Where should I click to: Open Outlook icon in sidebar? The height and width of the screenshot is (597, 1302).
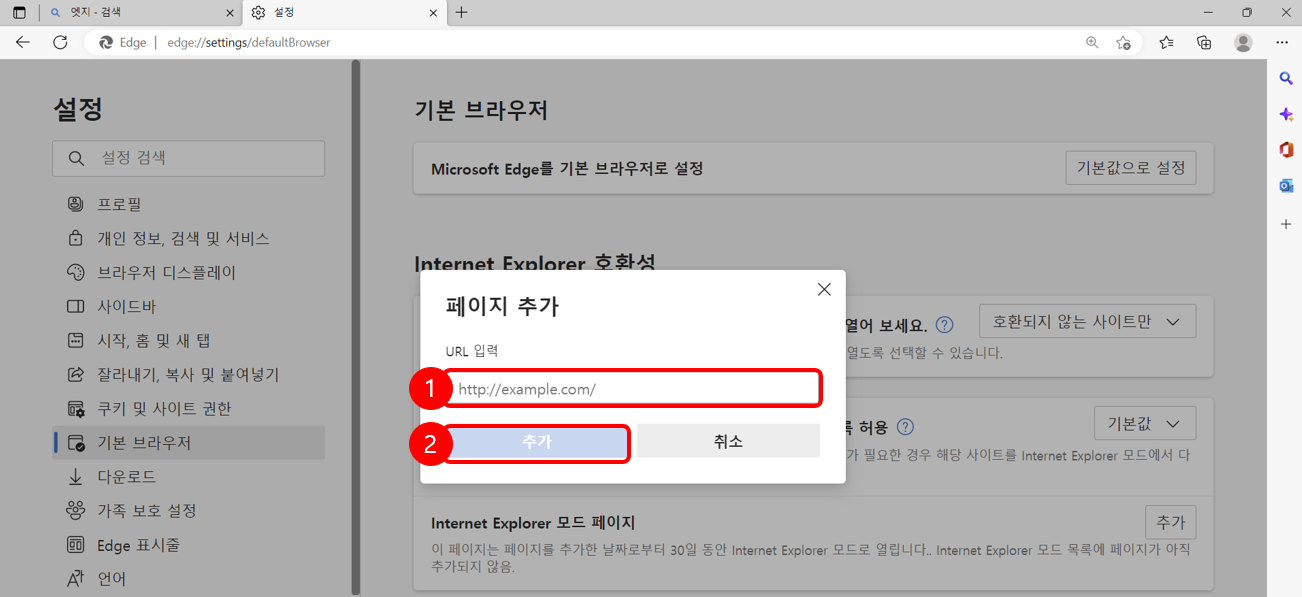pyautogui.click(x=1286, y=186)
